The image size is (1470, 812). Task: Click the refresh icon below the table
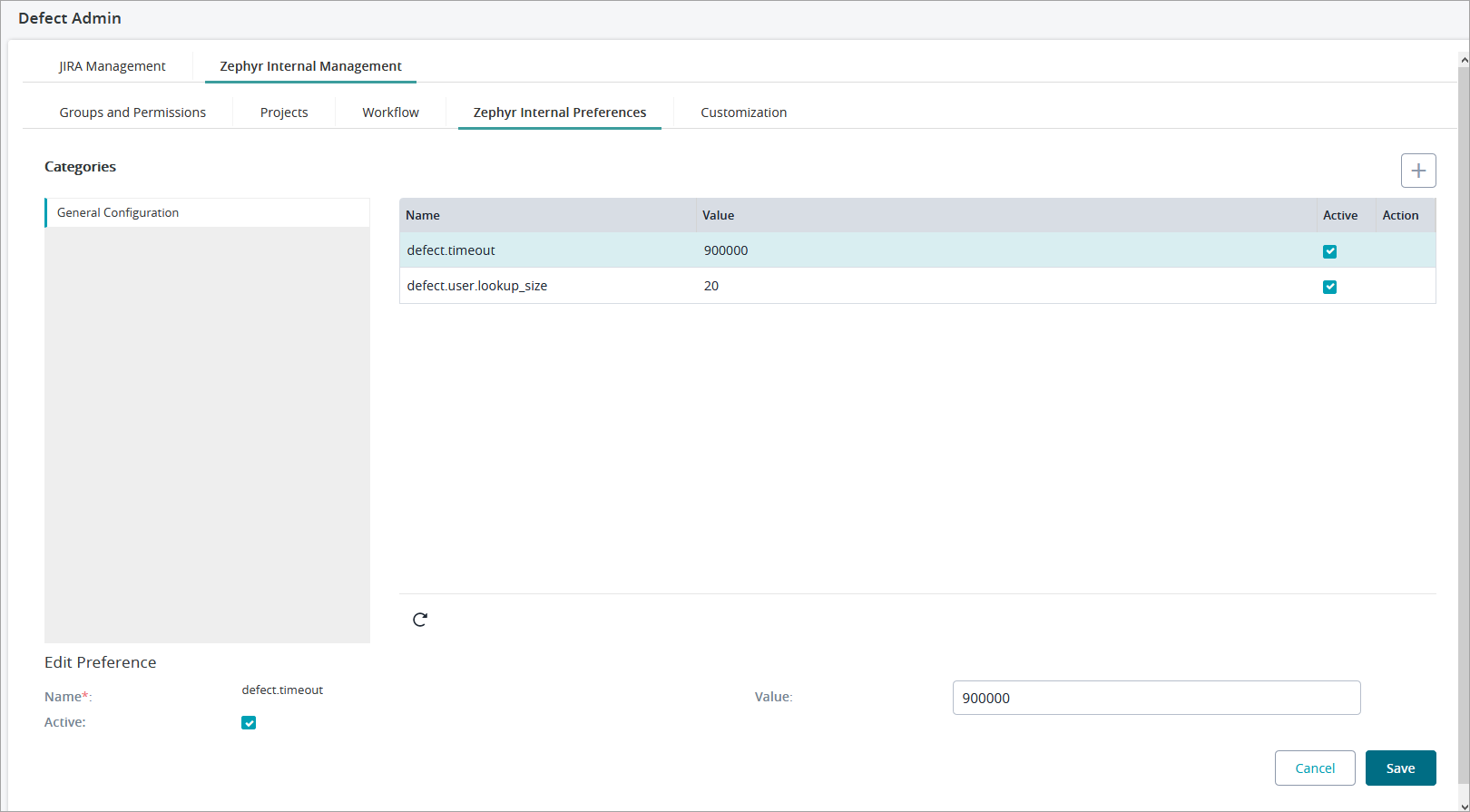pos(420,620)
